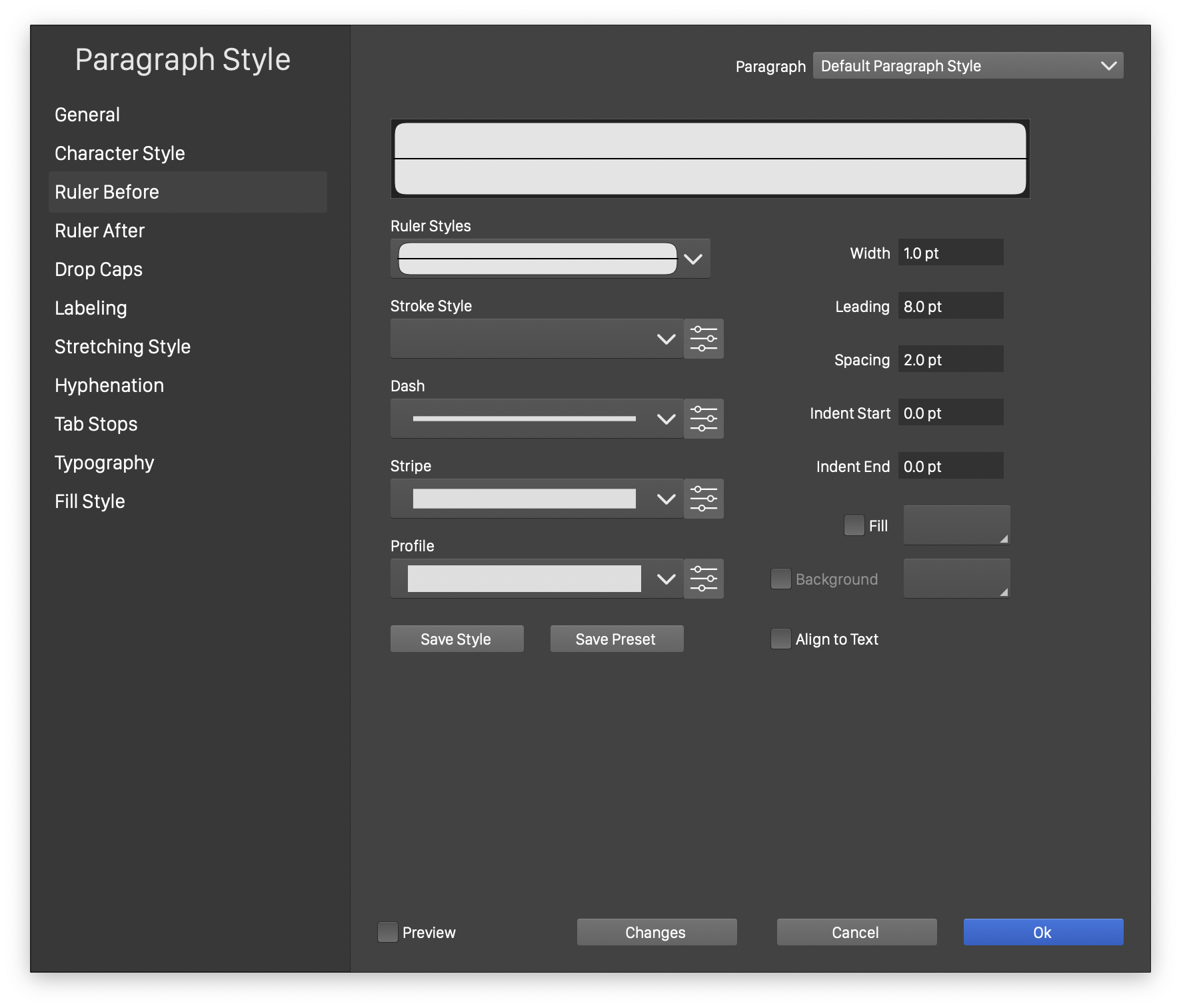Toggle the Align to Text checkbox
The height and width of the screenshot is (1008, 1181).
coord(780,639)
